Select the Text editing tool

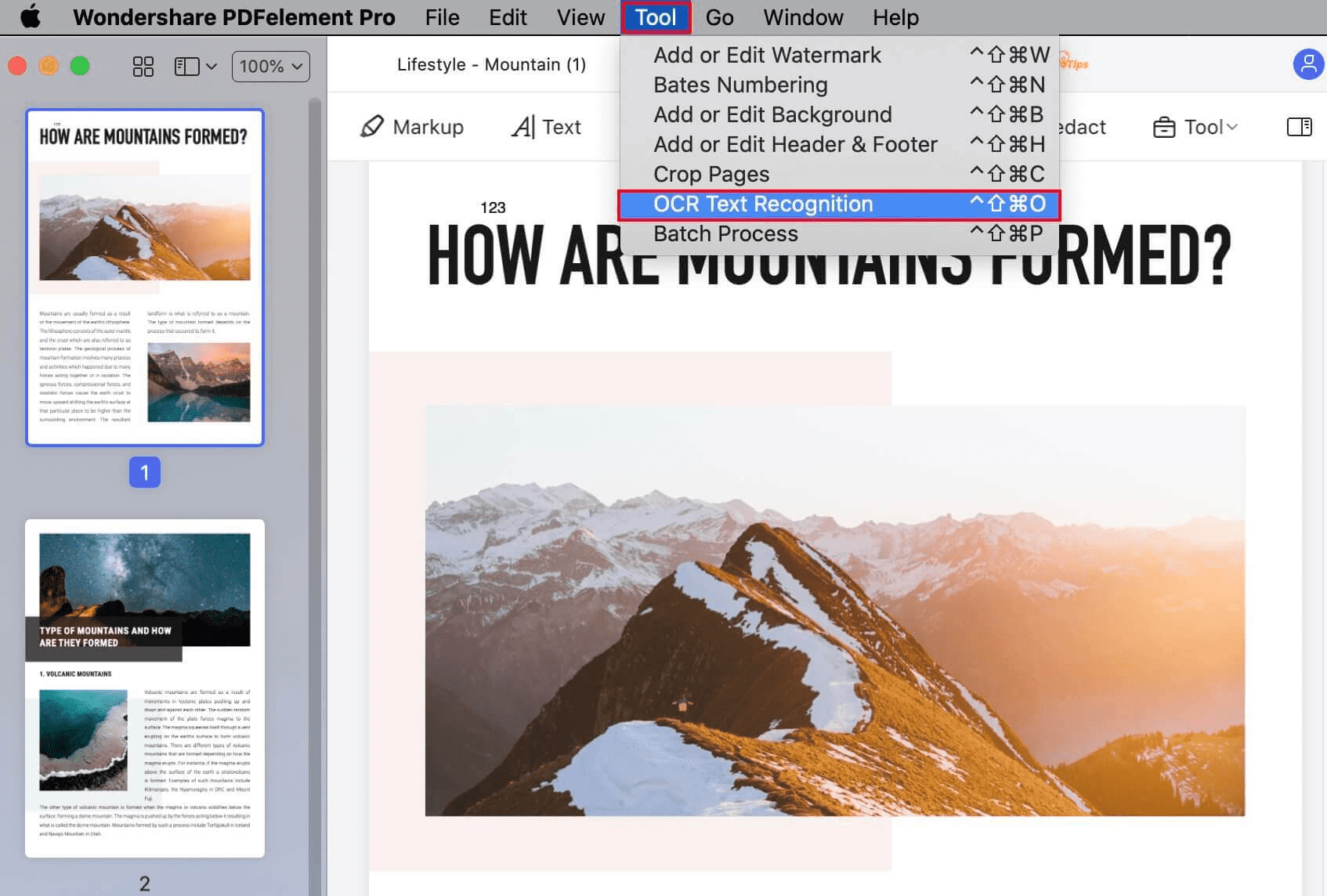tap(546, 126)
